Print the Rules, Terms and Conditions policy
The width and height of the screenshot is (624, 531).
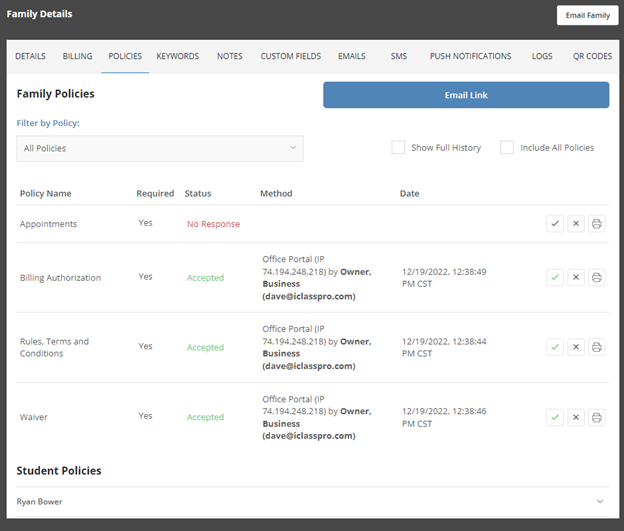click(597, 347)
